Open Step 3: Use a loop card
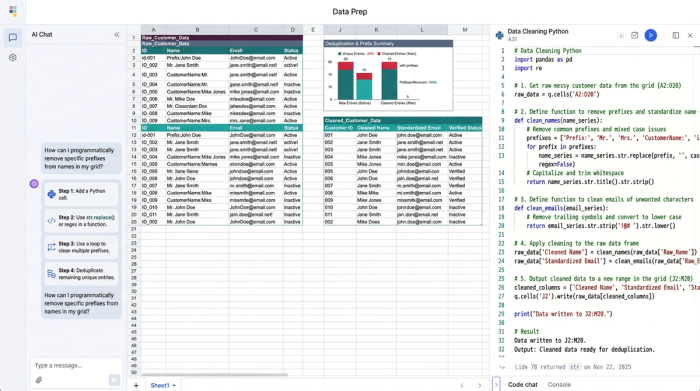This screenshot has width=700, height=391. [81, 247]
